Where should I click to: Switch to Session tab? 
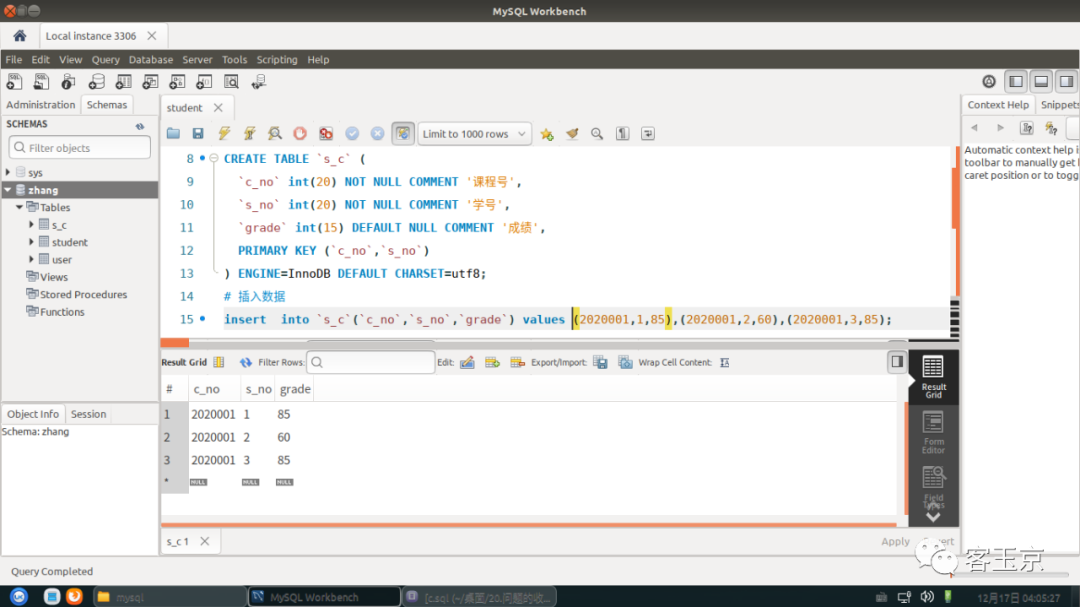pyautogui.click(x=88, y=414)
